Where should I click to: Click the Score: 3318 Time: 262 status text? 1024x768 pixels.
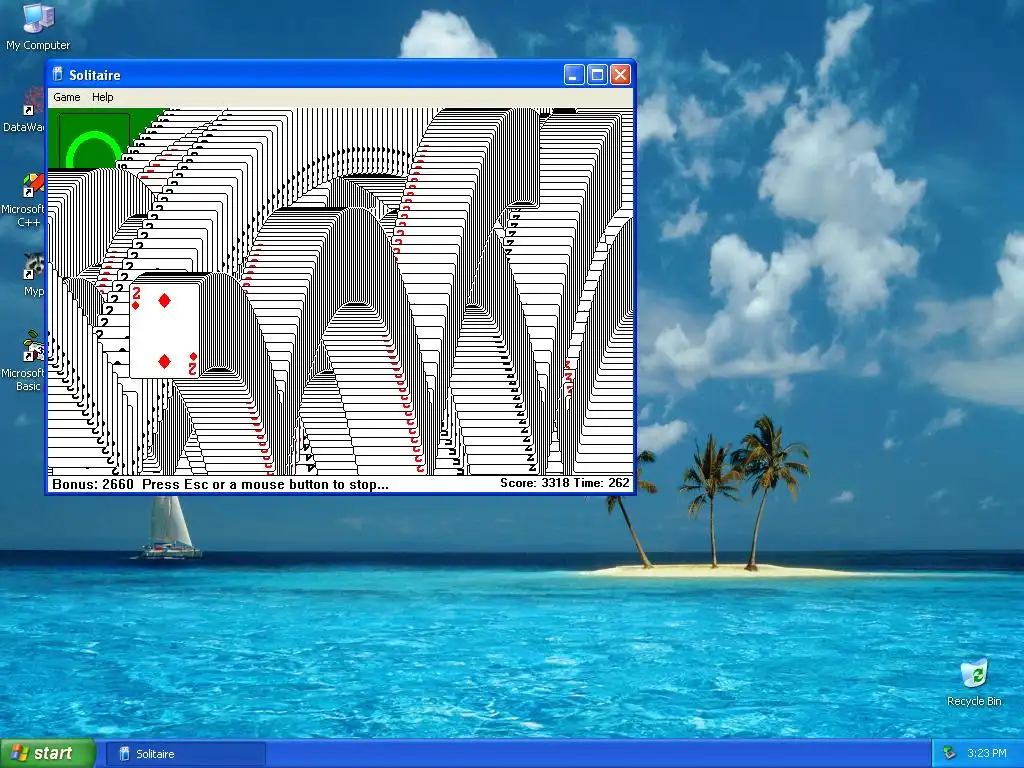(565, 483)
